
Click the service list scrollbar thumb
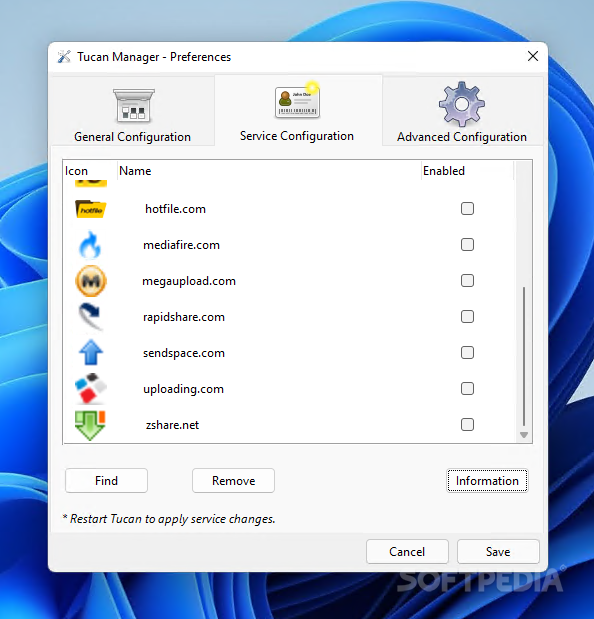(524, 357)
